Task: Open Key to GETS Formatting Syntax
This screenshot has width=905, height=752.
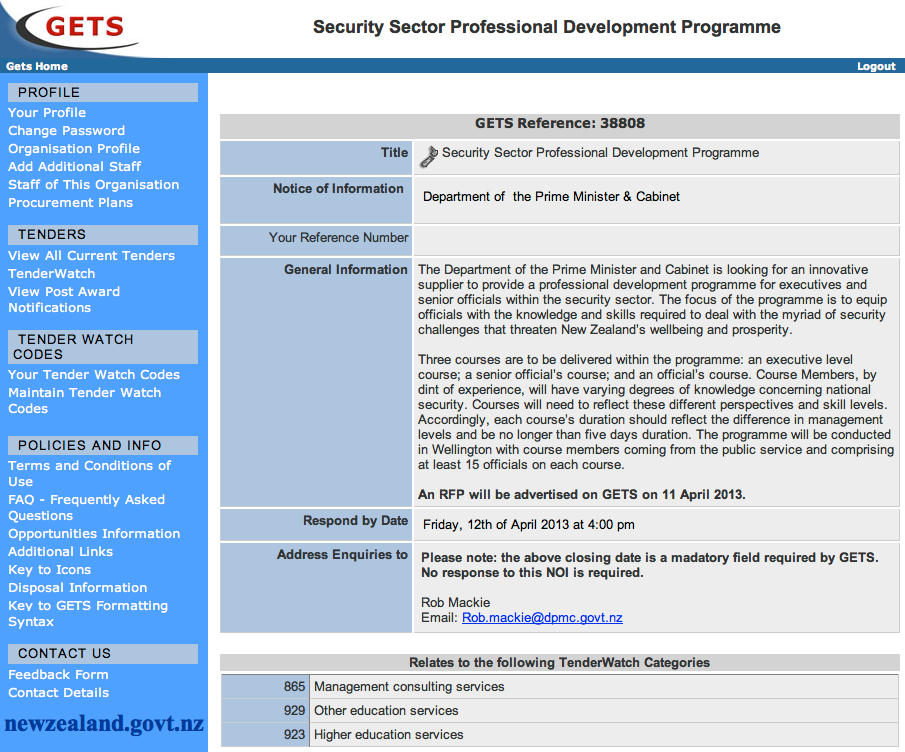Action: 88,613
